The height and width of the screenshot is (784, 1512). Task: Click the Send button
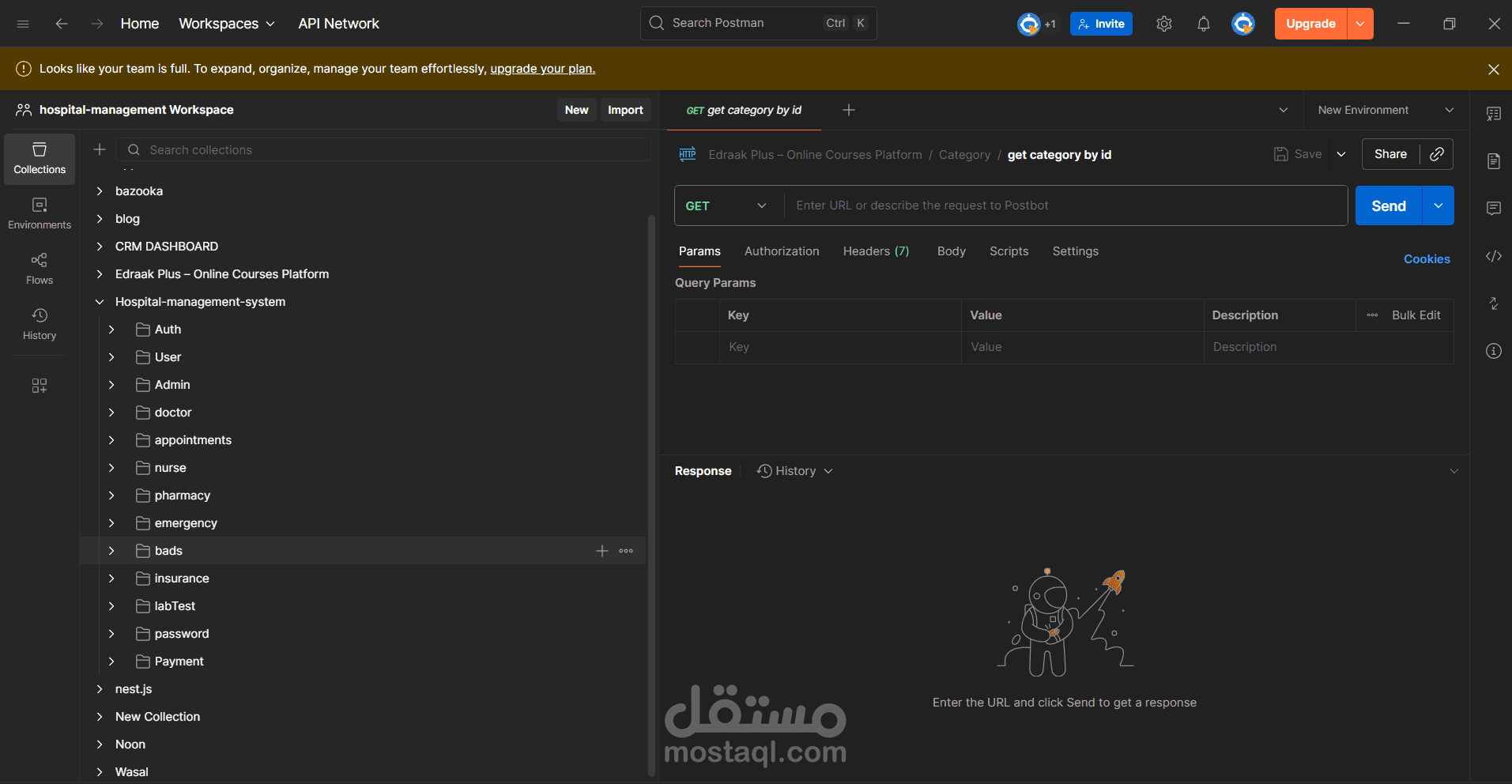pyautogui.click(x=1389, y=205)
